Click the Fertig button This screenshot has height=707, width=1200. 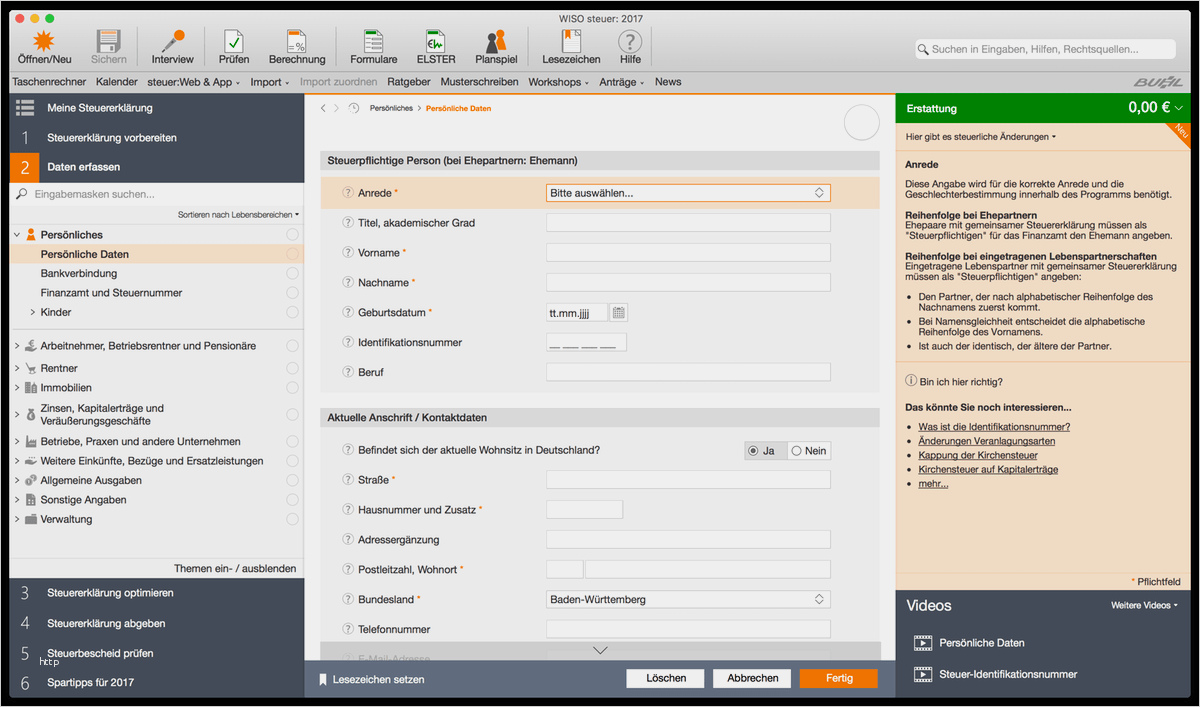click(838, 678)
